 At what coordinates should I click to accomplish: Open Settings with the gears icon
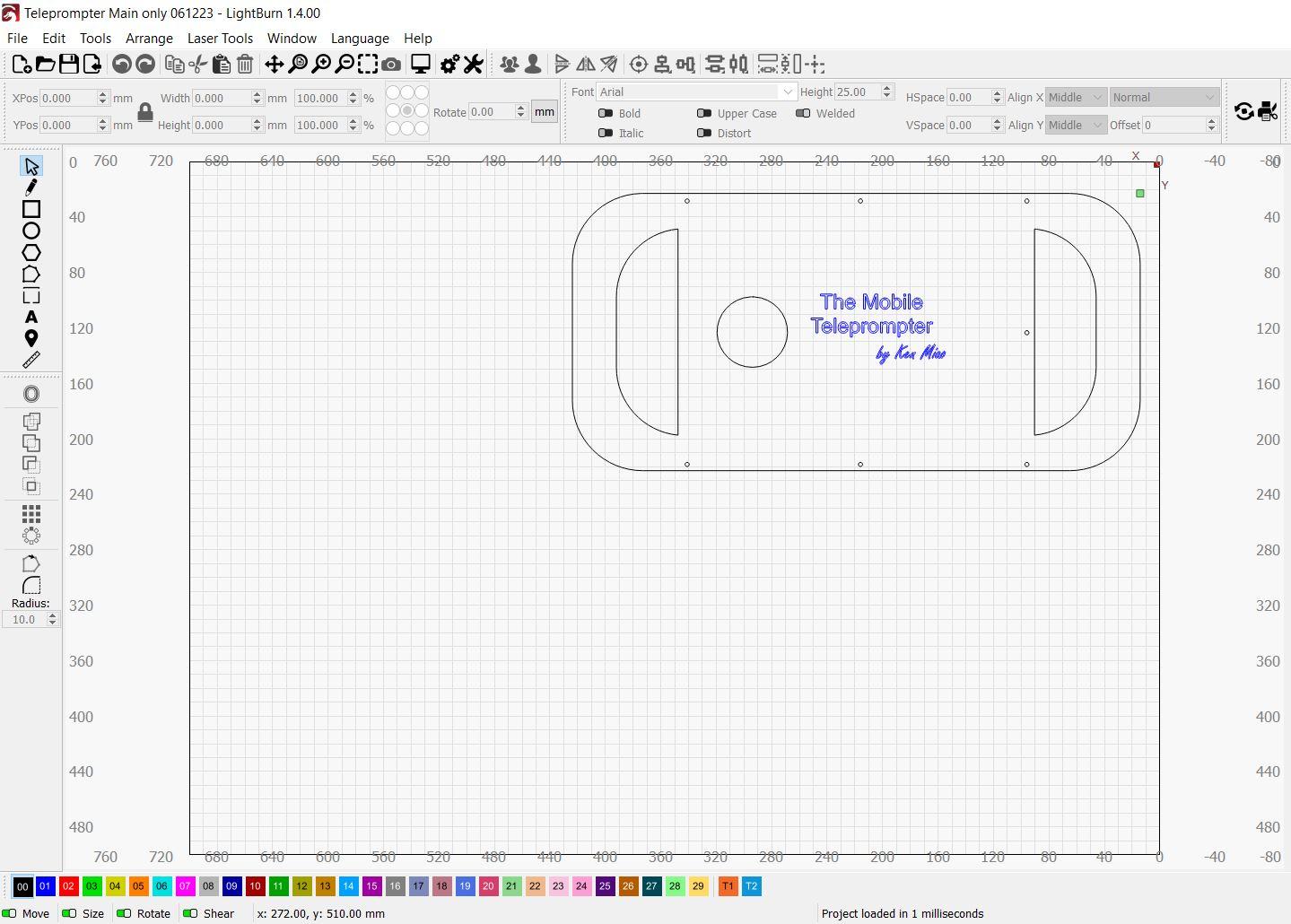[449, 64]
